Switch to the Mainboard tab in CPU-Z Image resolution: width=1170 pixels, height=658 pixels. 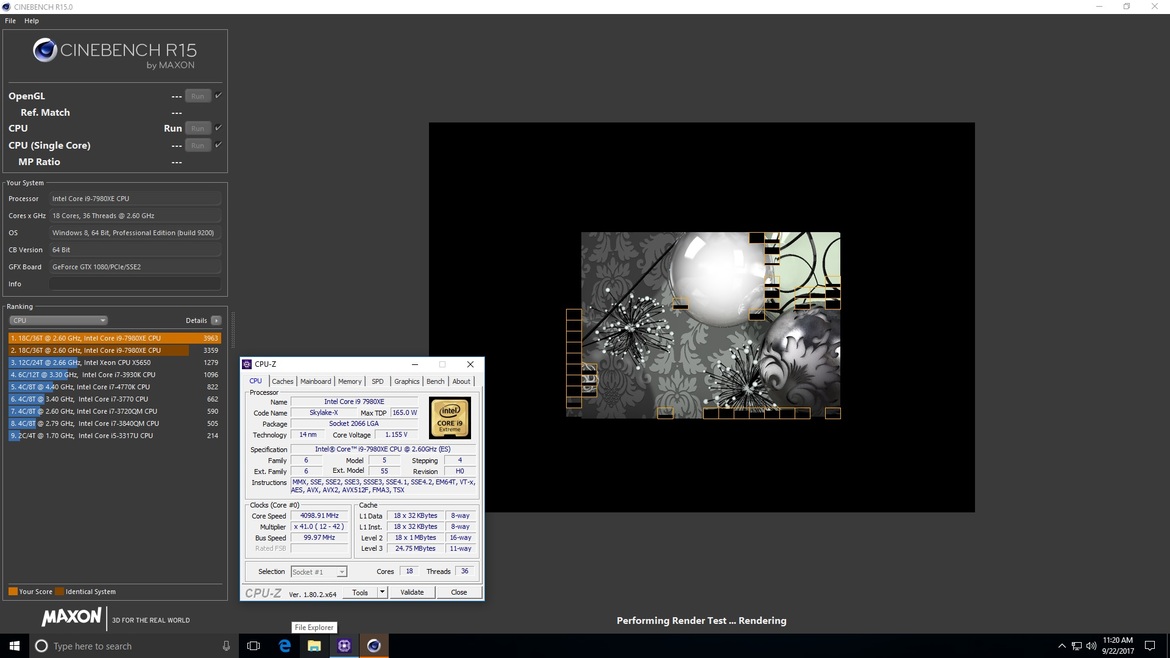[316, 381]
